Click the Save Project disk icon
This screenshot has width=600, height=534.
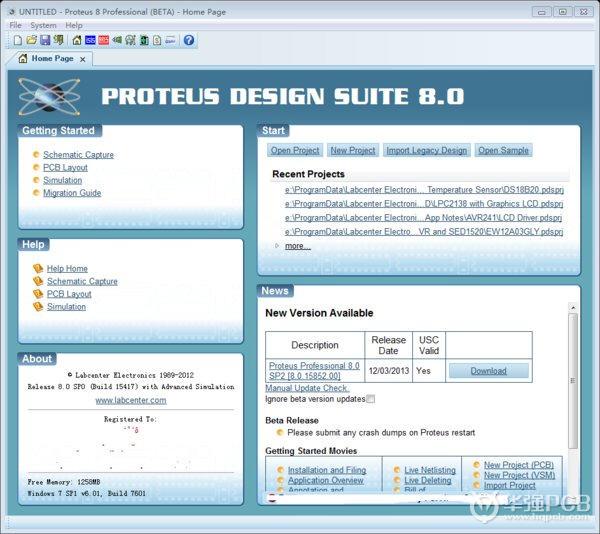(45, 40)
